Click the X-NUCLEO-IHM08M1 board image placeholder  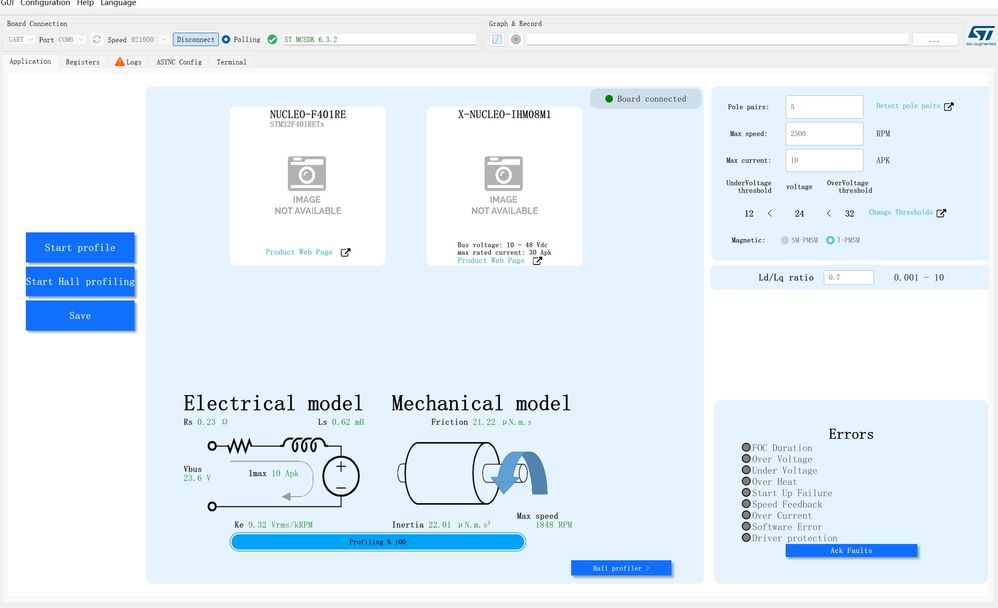[x=504, y=185]
